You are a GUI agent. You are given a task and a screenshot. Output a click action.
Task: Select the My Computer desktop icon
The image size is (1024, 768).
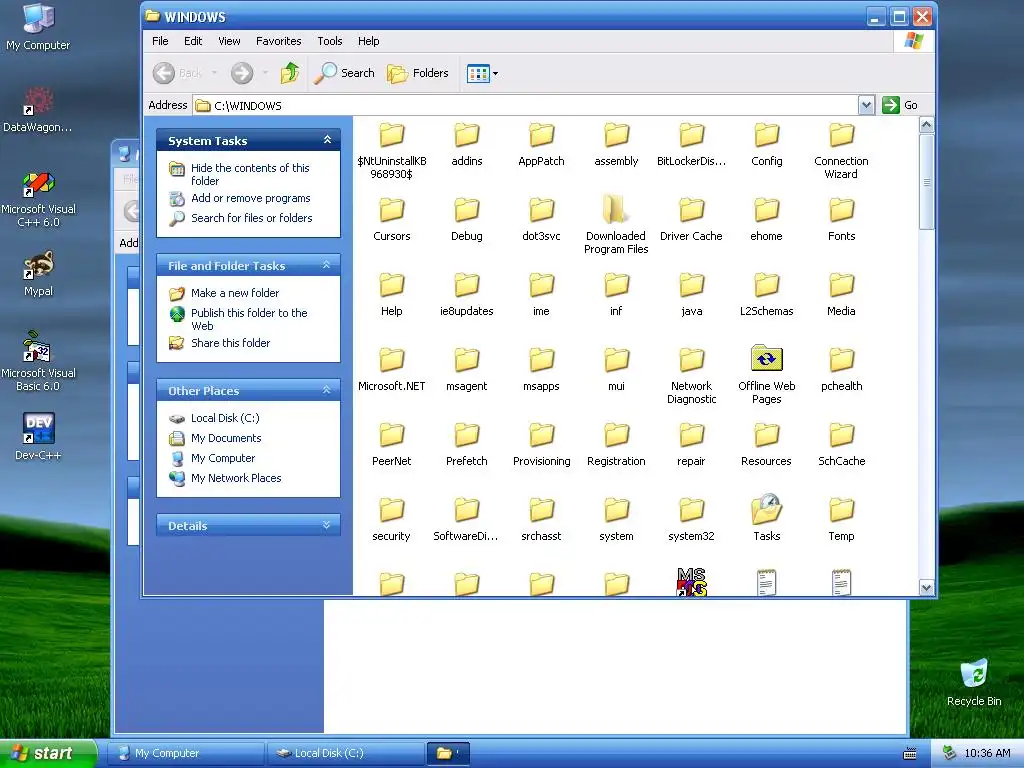(38, 27)
